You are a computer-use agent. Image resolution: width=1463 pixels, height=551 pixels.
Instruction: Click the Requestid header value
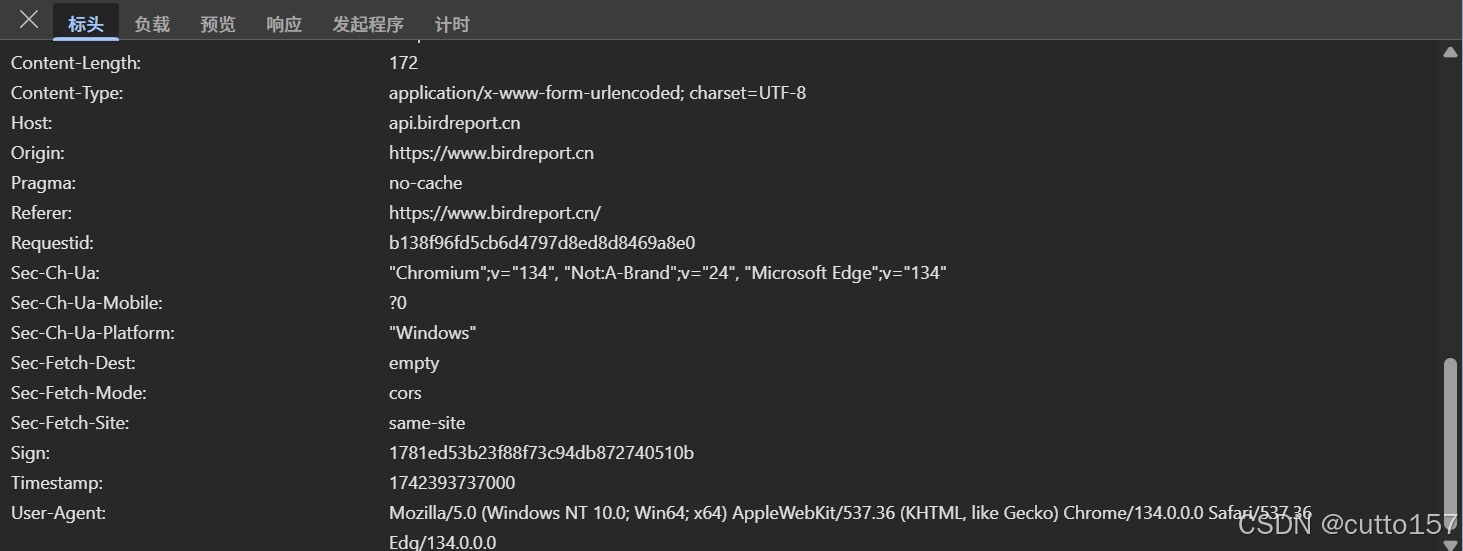542,243
